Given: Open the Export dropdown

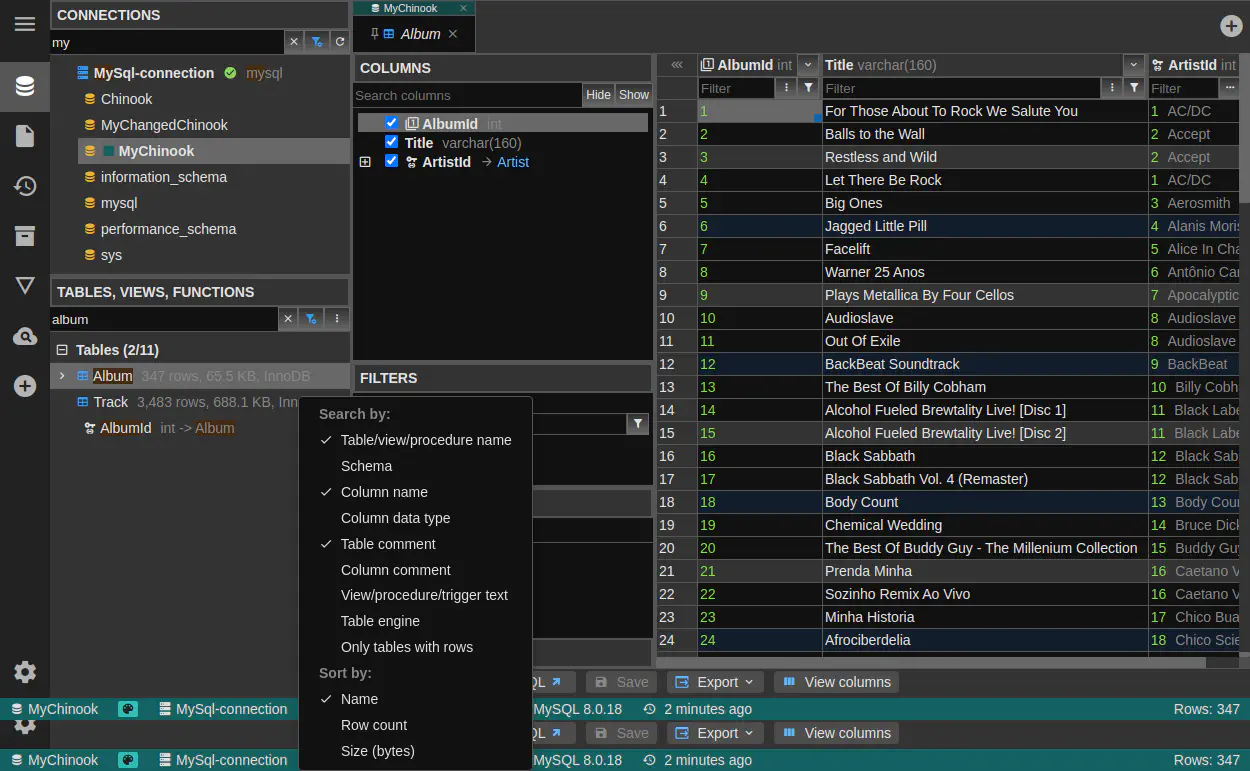Looking at the screenshot, I should click(715, 682).
